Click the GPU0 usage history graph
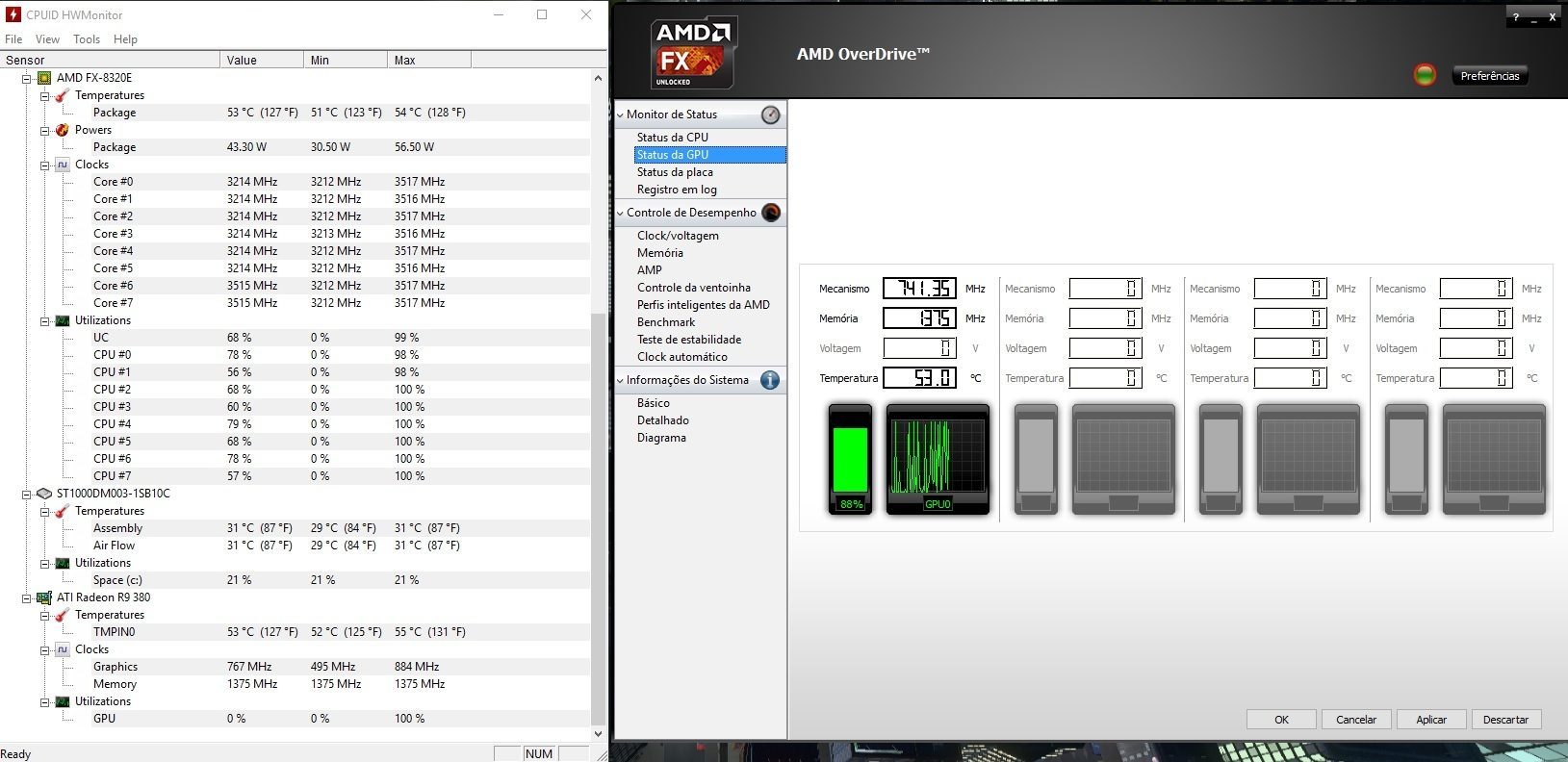The width and height of the screenshot is (1568, 762). (938, 459)
